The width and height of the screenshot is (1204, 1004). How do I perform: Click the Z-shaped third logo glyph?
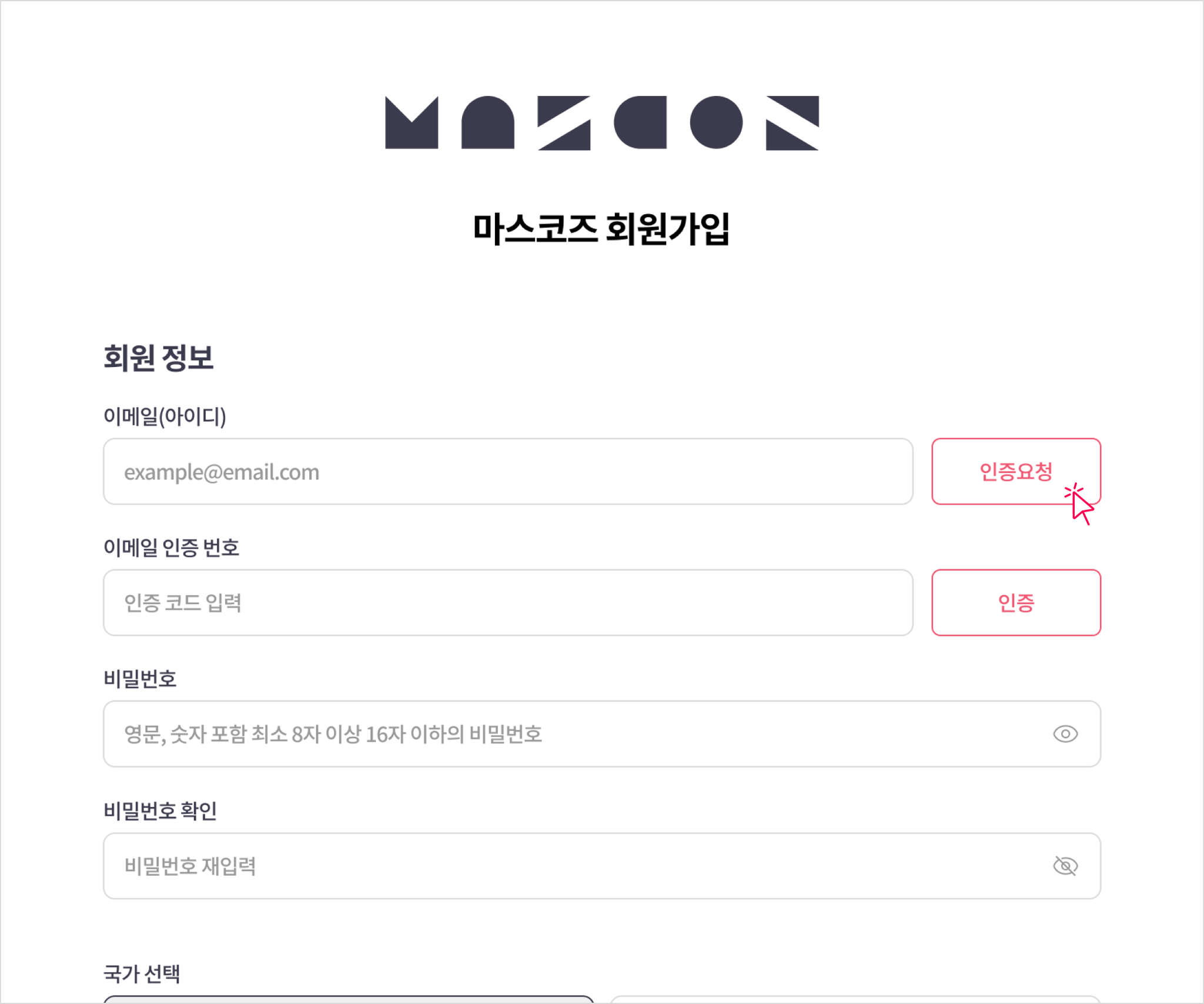[564, 122]
